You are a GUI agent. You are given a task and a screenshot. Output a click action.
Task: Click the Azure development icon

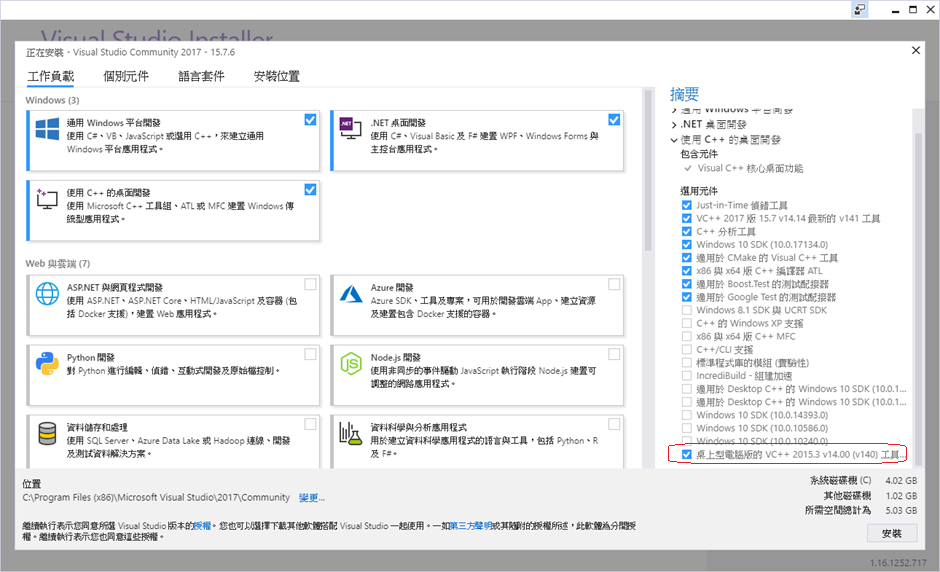(351, 293)
